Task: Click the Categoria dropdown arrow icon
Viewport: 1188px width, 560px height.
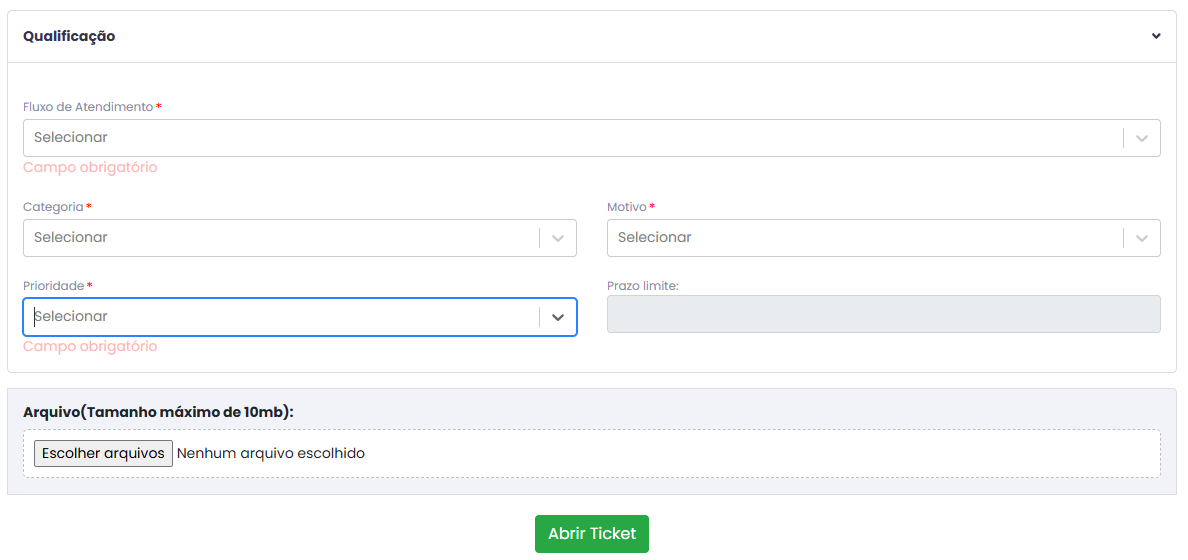Action: pos(558,238)
